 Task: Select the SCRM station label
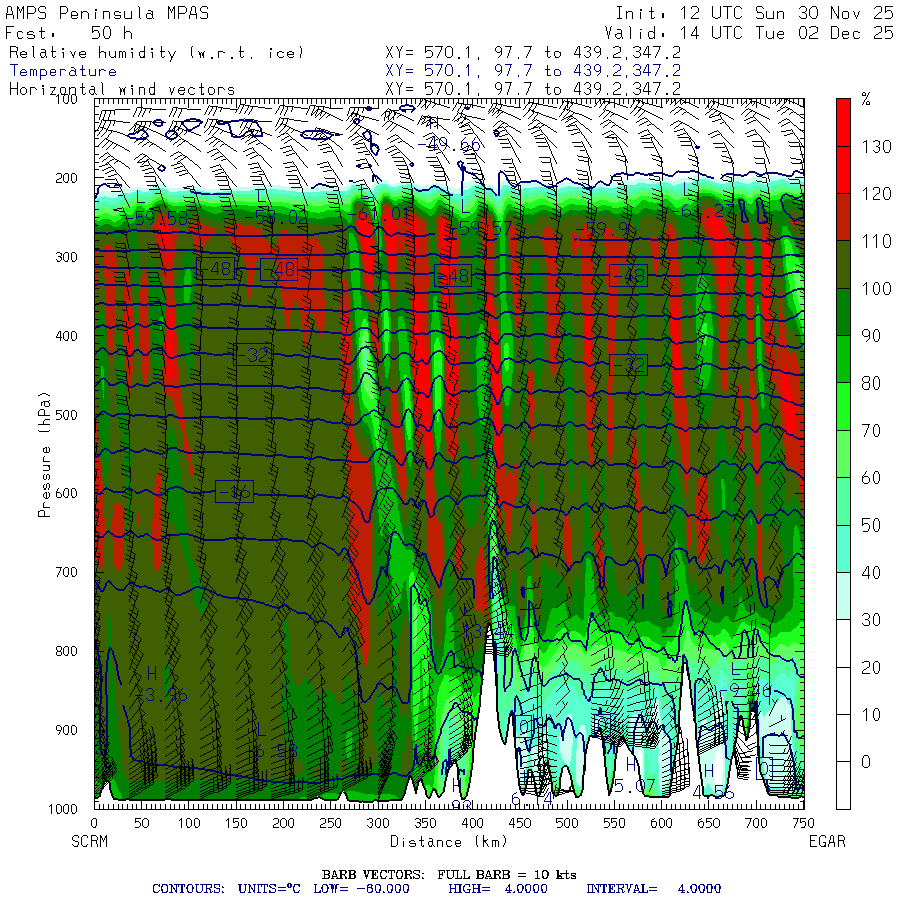click(90, 841)
